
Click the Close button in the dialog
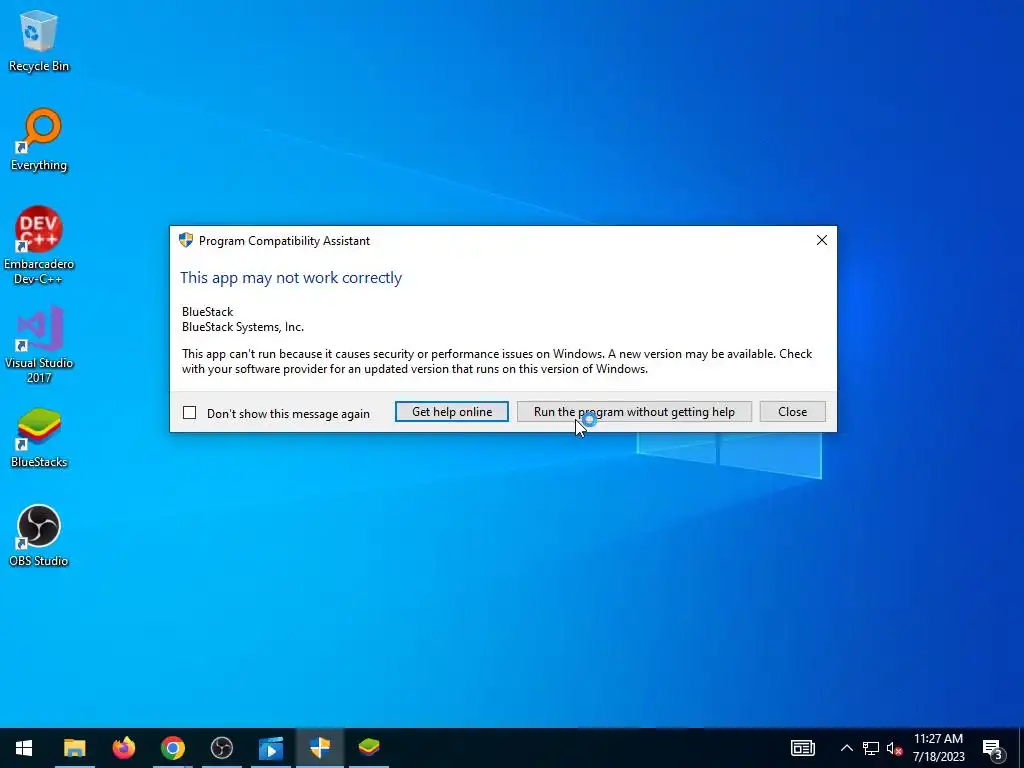(792, 411)
